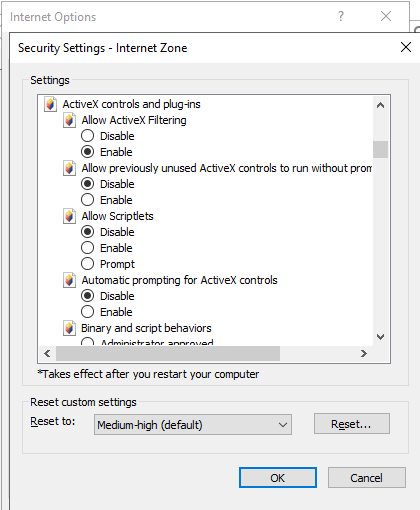Image resolution: width=420 pixels, height=510 pixels.
Task: Select Disable under Allow ActiveX Filtering
Action: click(87, 136)
